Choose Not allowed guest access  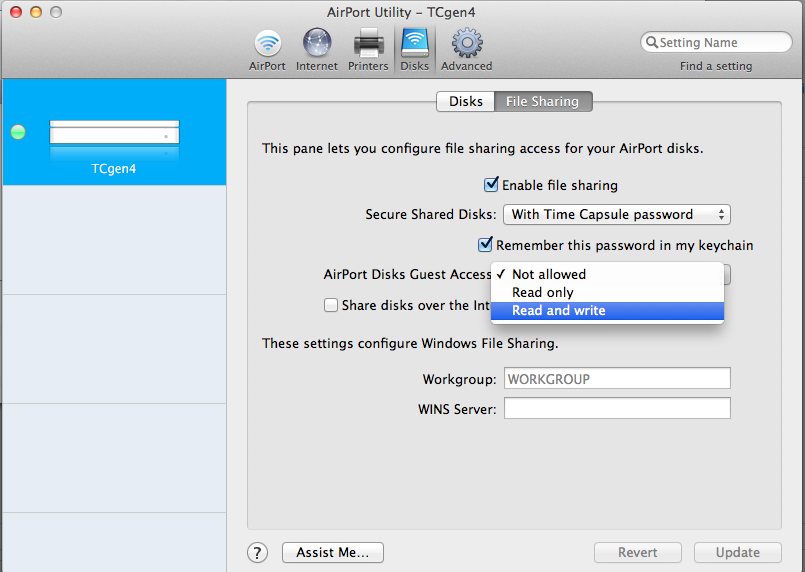[607, 274]
